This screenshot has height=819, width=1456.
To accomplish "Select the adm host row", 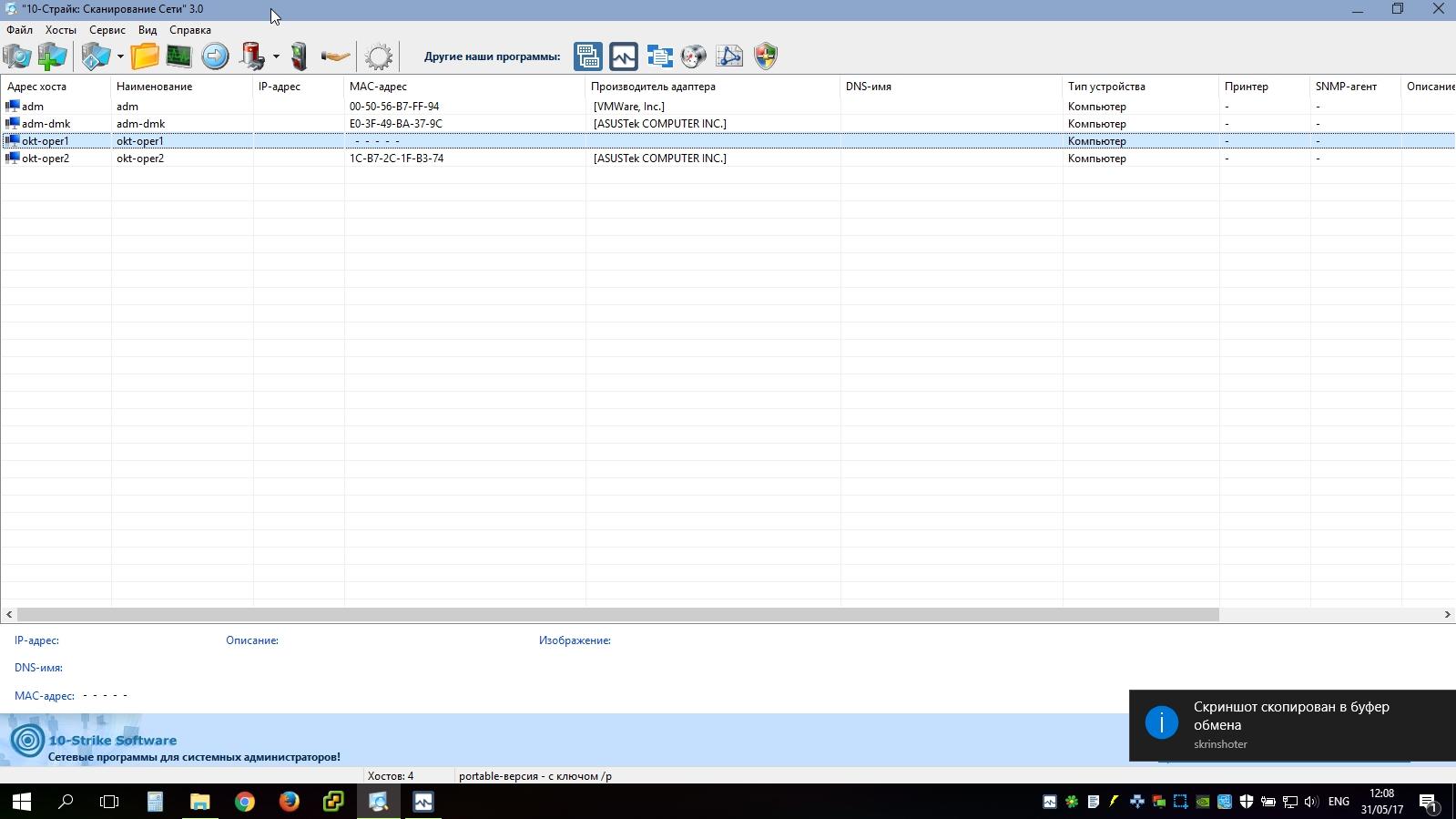I will [728, 107].
